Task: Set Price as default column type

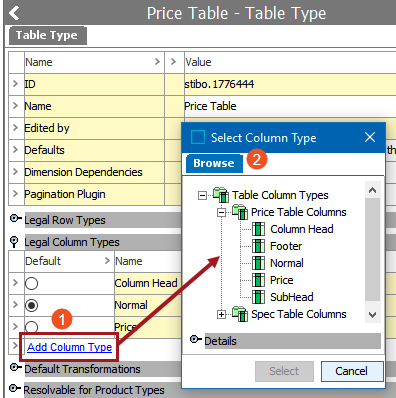Action: pos(32,327)
